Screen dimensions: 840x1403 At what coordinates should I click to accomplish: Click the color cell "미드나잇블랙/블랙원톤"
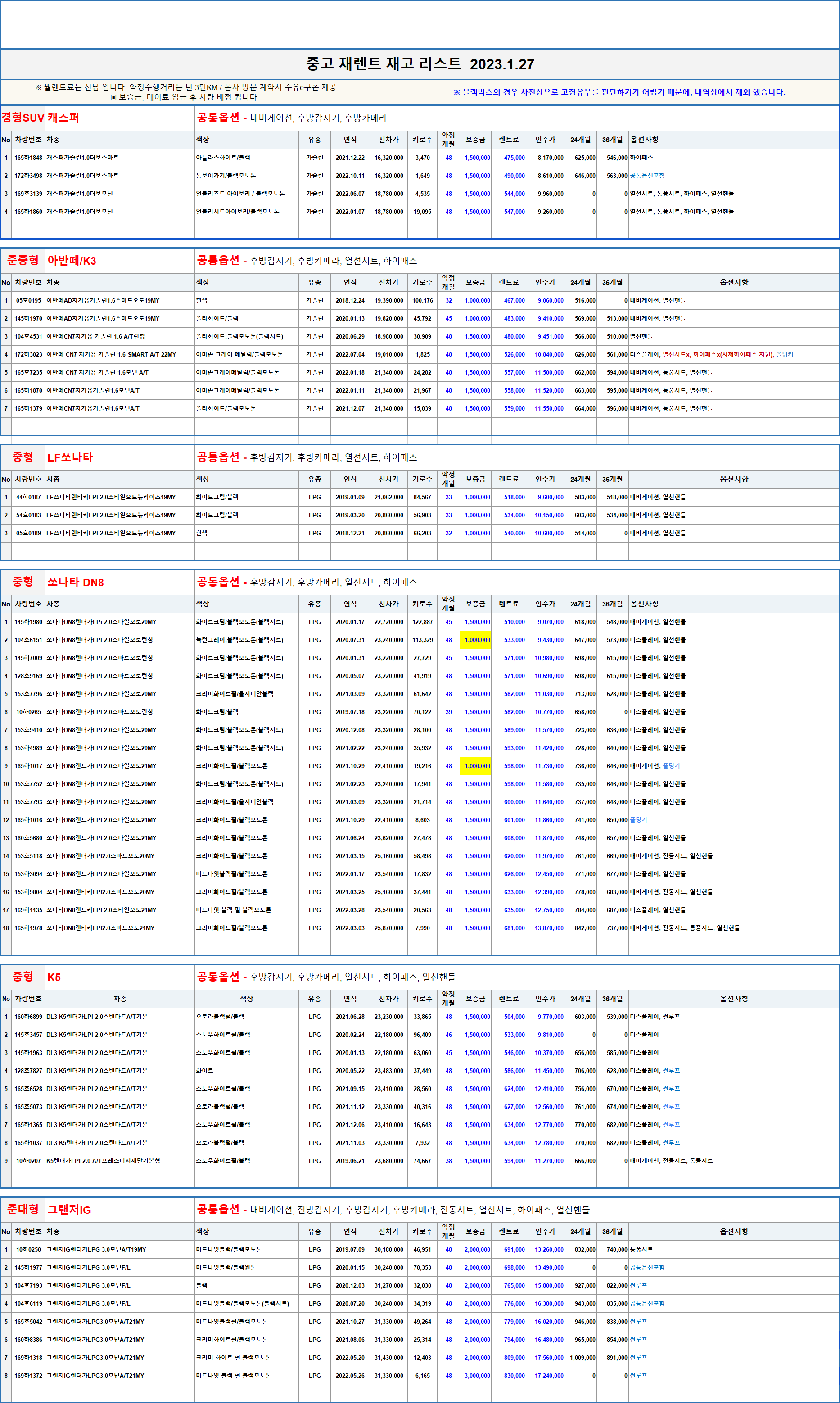[x=226, y=1267]
